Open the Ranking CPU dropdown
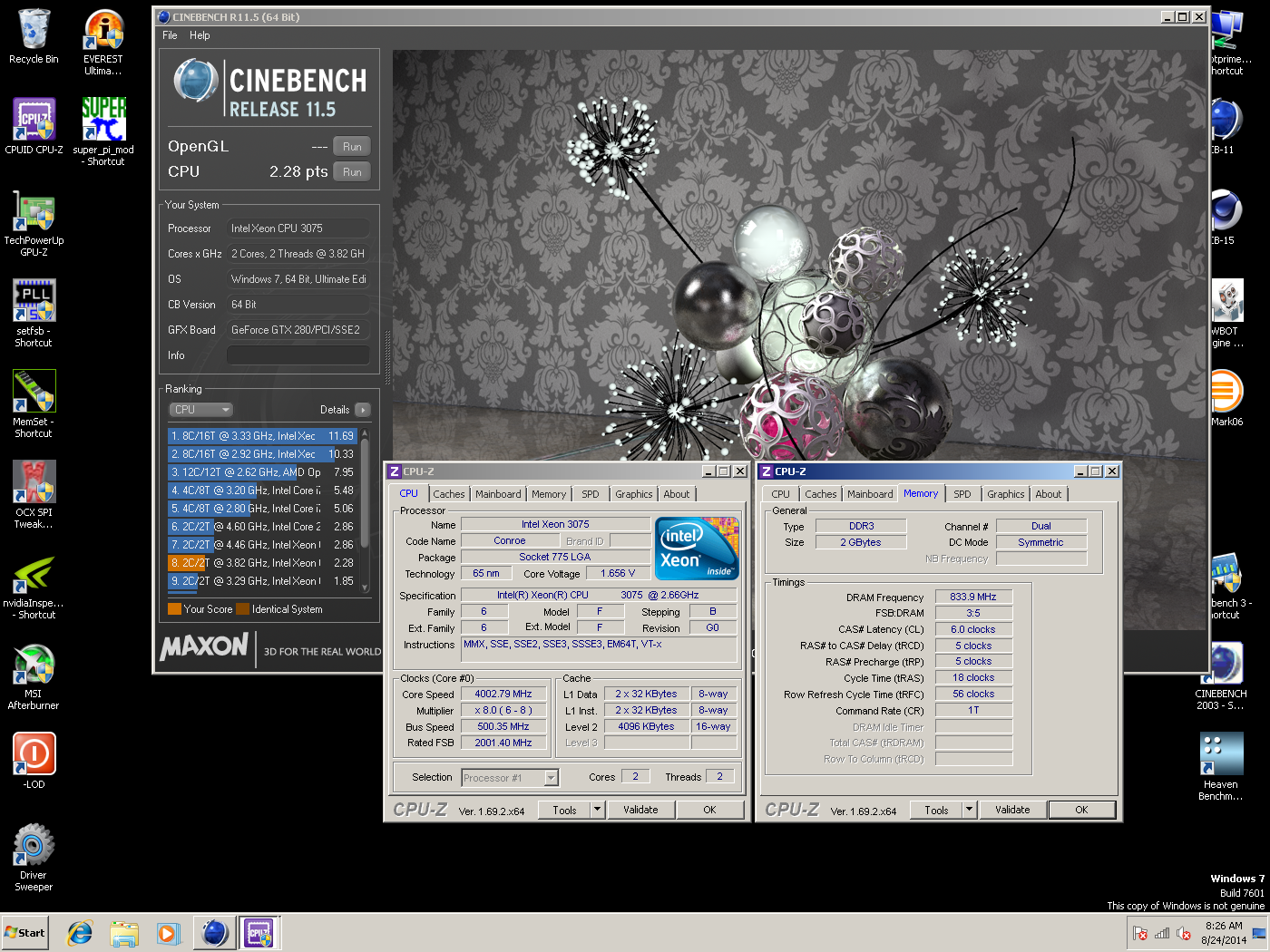Screen dimensions: 1270x952 coord(201,410)
